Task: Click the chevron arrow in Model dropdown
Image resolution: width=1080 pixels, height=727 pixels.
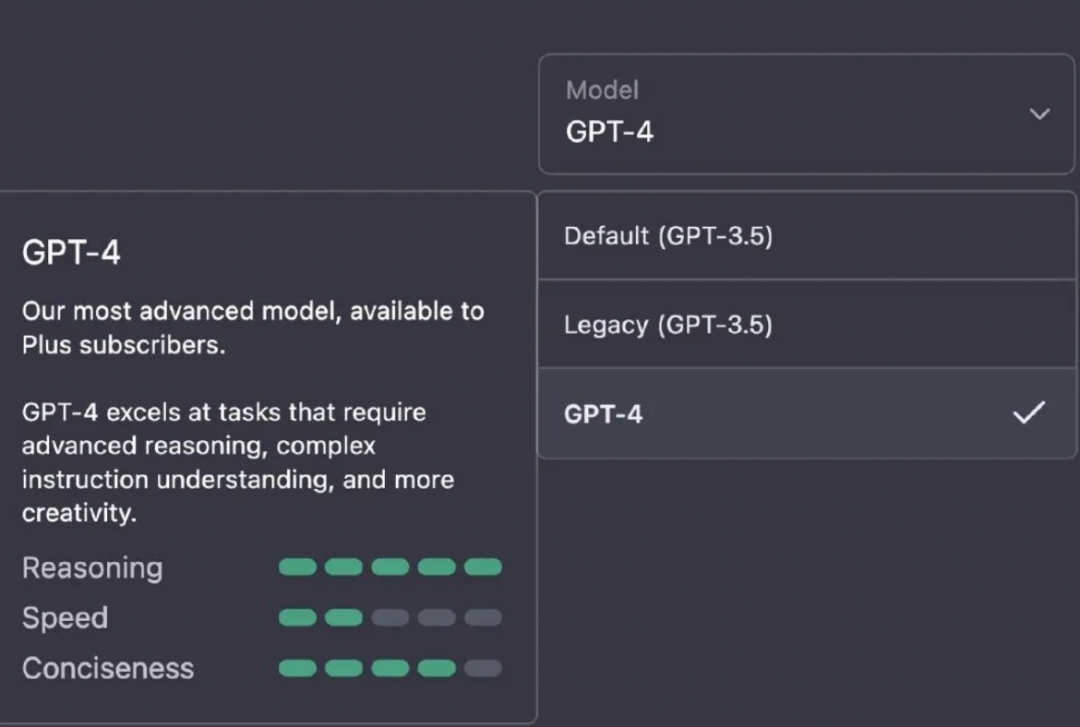Action: pos(1040,114)
